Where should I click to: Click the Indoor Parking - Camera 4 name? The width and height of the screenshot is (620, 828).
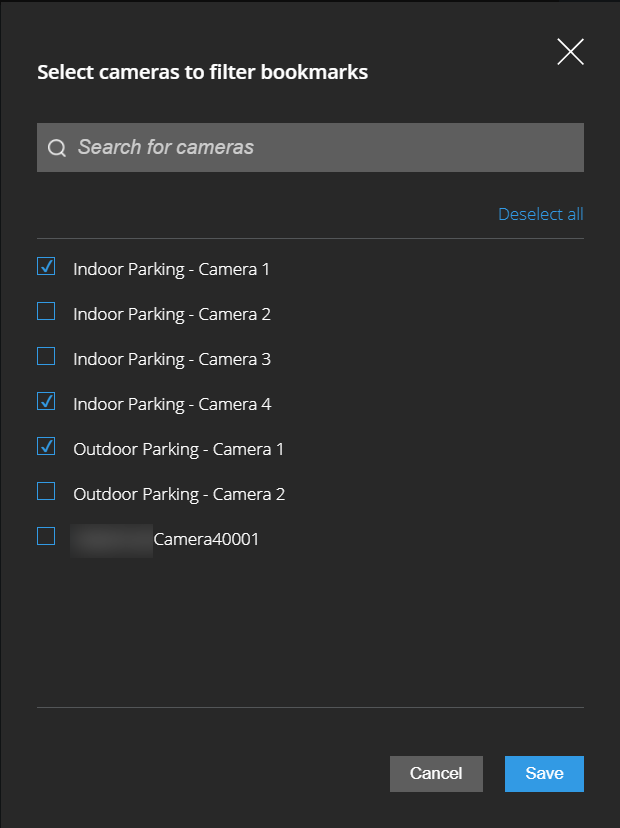pyautogui.click(x=172, y=403)
